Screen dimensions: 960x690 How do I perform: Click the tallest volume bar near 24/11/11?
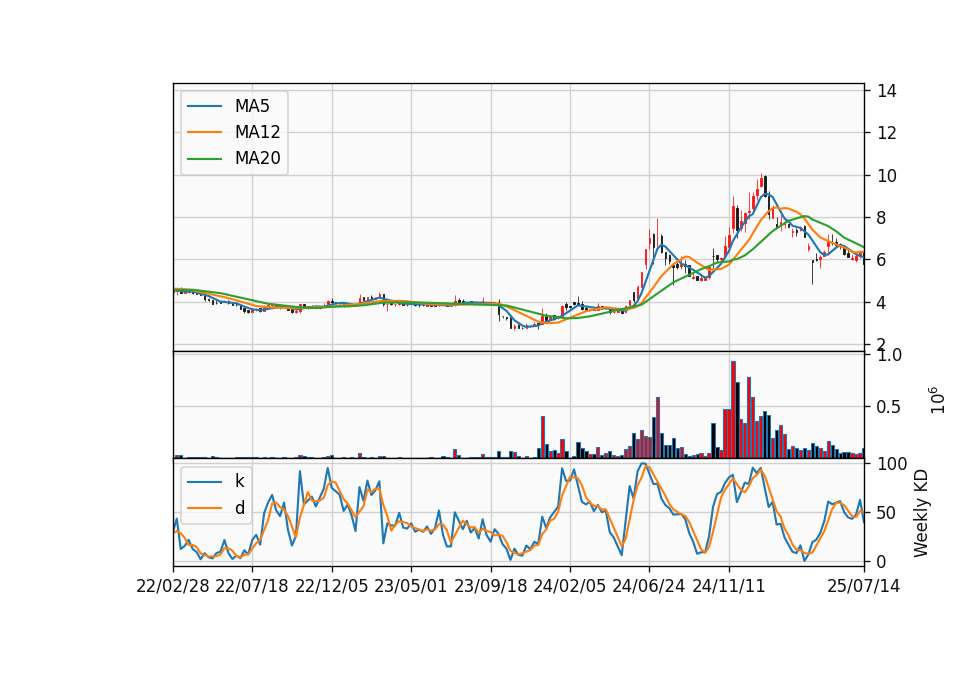pos(733,410)
